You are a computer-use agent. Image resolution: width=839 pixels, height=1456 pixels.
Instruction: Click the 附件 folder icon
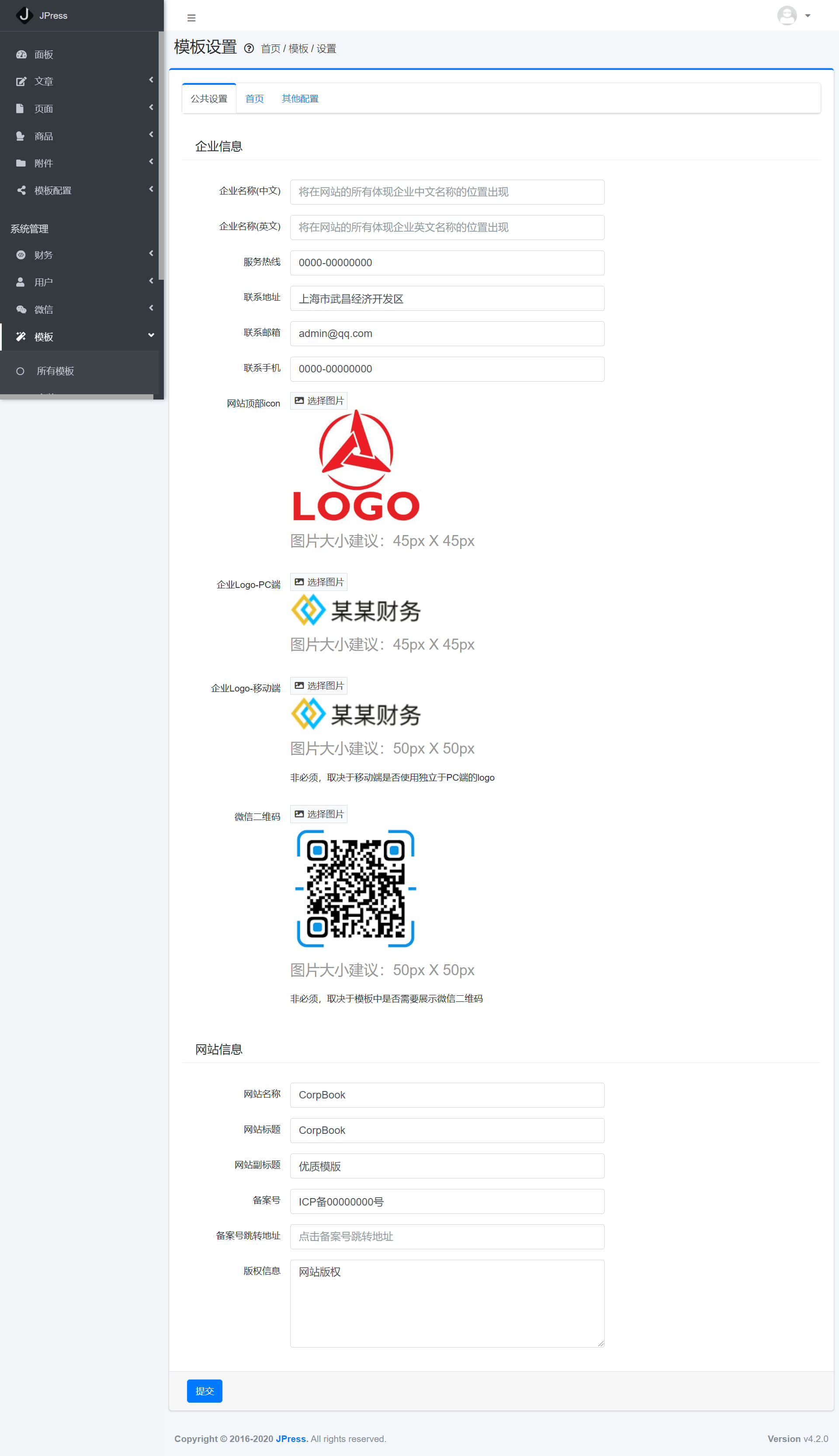tap(21, 163)
